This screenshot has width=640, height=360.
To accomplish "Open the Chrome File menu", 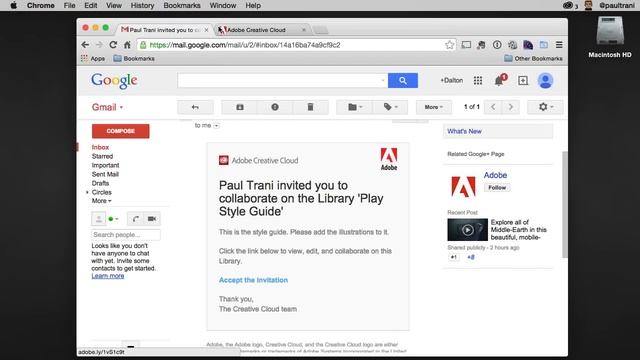I will pyautogui.click(x=69, y=5).
